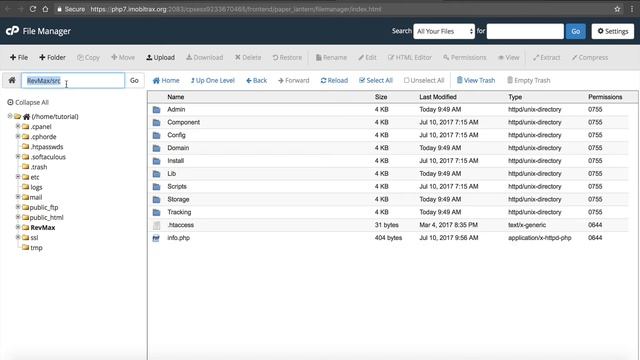Sort by the Size column header

tap(381, 97)
